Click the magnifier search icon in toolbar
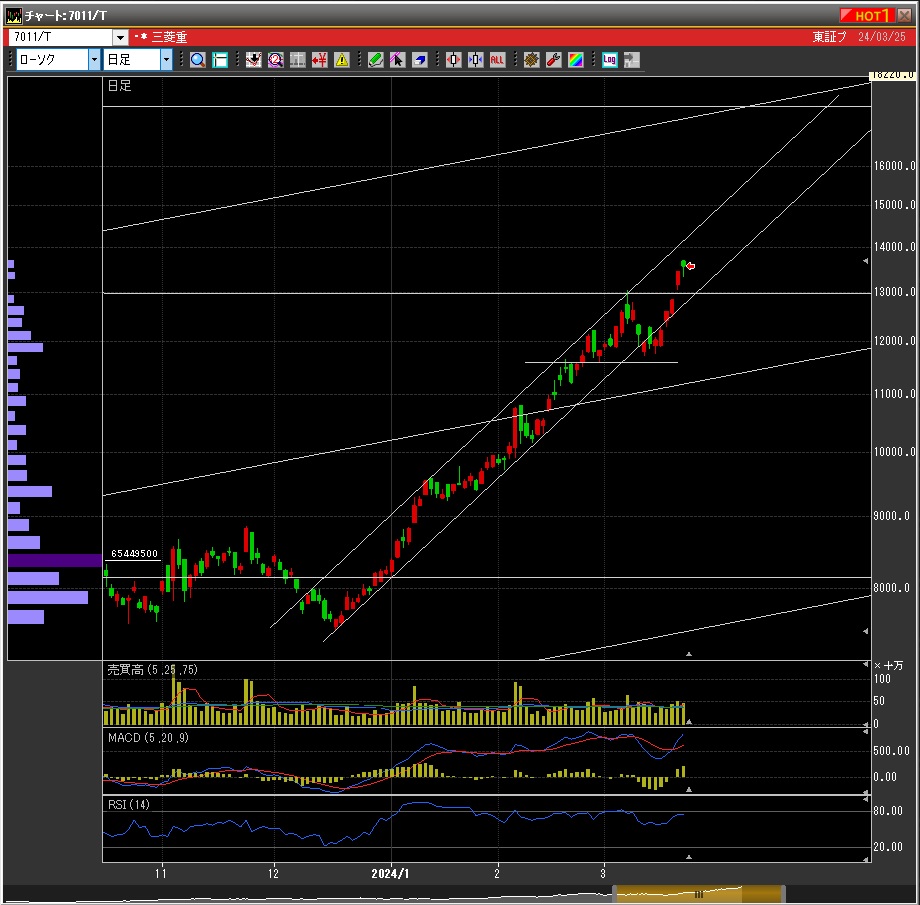The height and width of the screenshot is (905, 920). [198, 60]
